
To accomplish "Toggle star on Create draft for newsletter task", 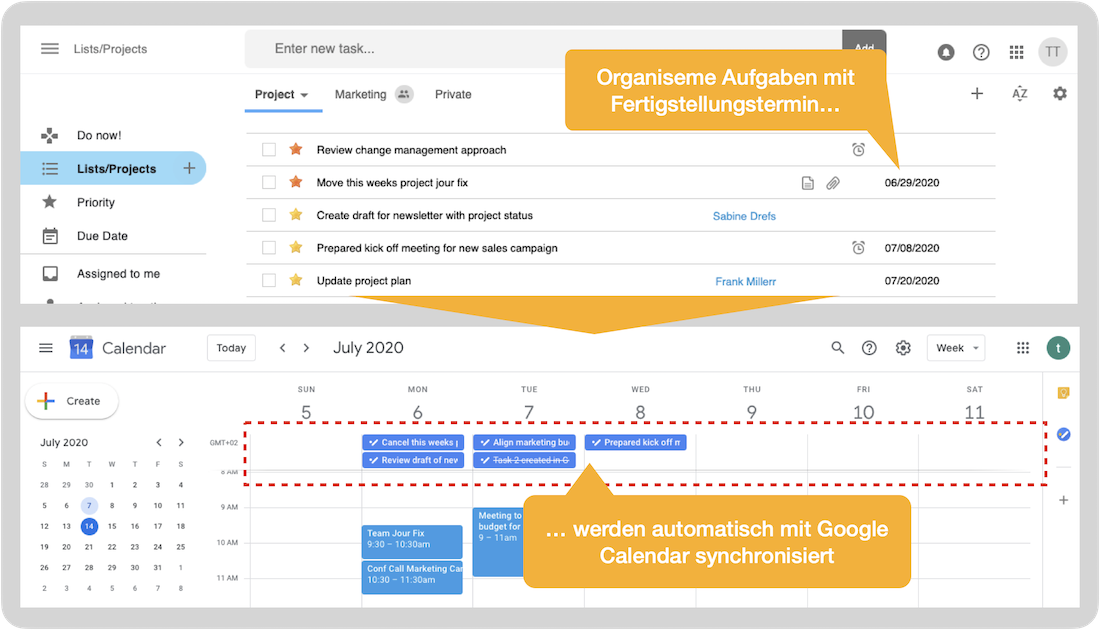I will [296, 215].
